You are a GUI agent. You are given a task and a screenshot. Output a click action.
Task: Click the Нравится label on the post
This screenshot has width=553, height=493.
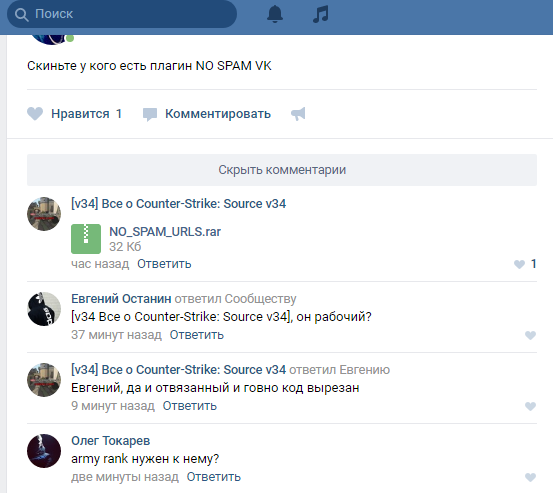[80, 114]
